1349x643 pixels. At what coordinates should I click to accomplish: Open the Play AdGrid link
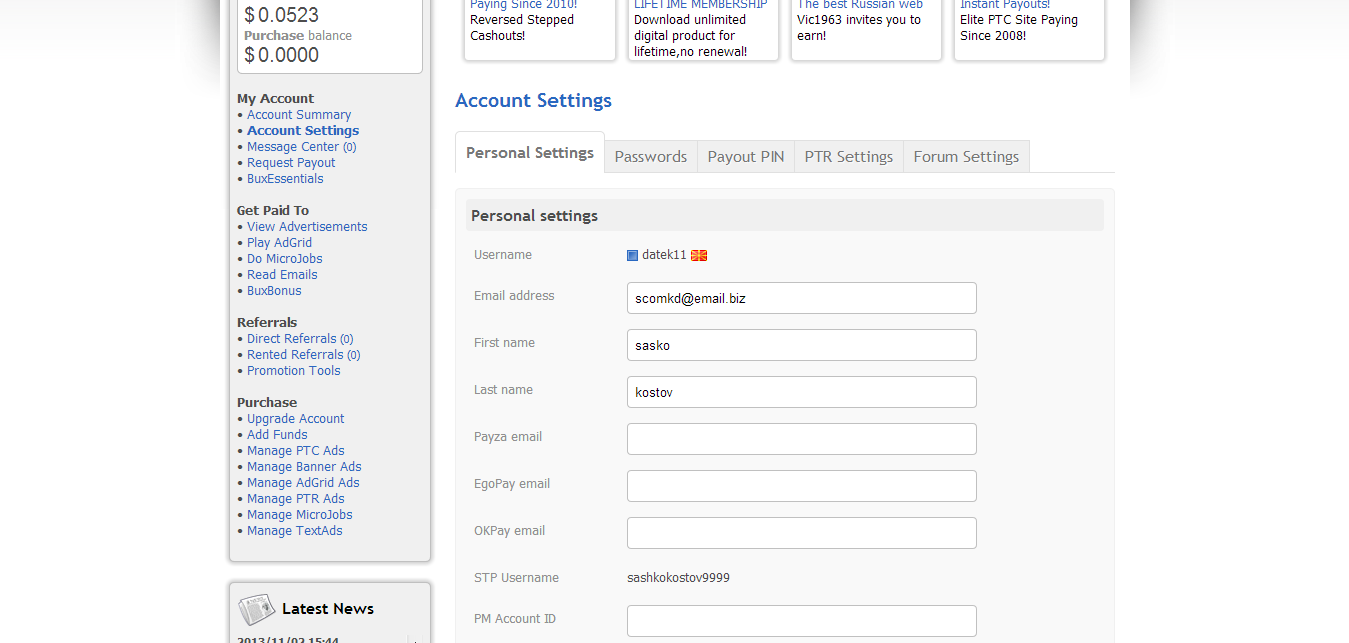[279, 243]
